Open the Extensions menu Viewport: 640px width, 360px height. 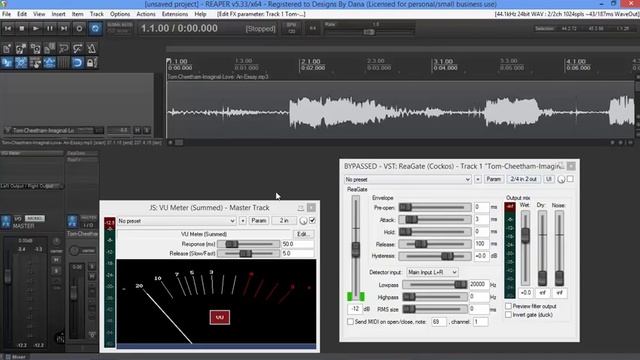pos(175,14)
